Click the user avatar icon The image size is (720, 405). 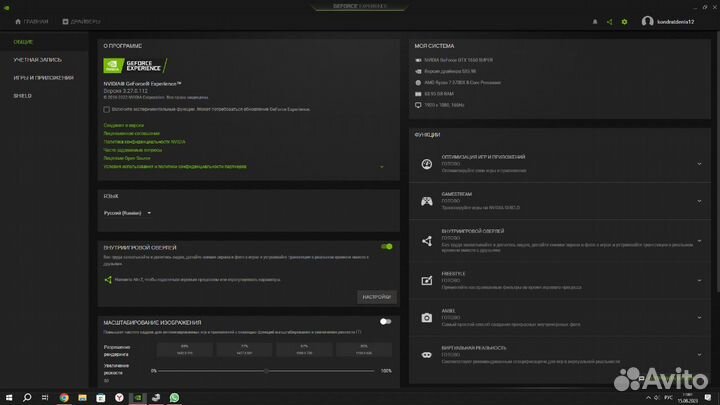[647, 21]
